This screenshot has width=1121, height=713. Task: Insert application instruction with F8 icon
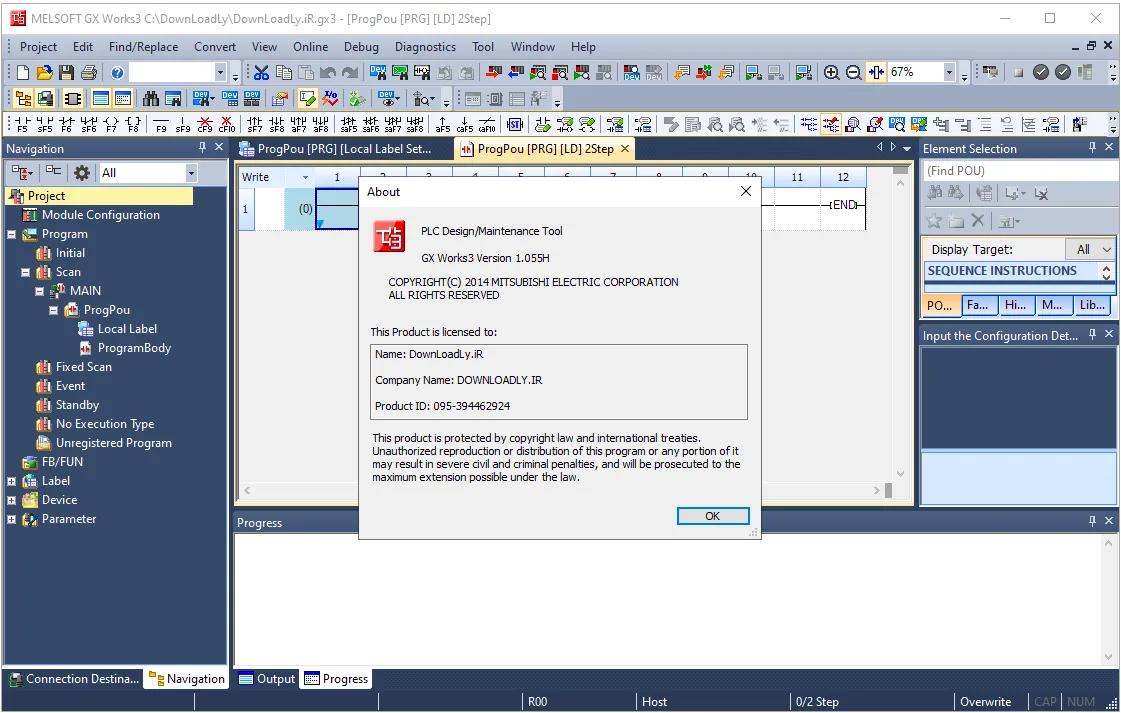tap(133, 124)
